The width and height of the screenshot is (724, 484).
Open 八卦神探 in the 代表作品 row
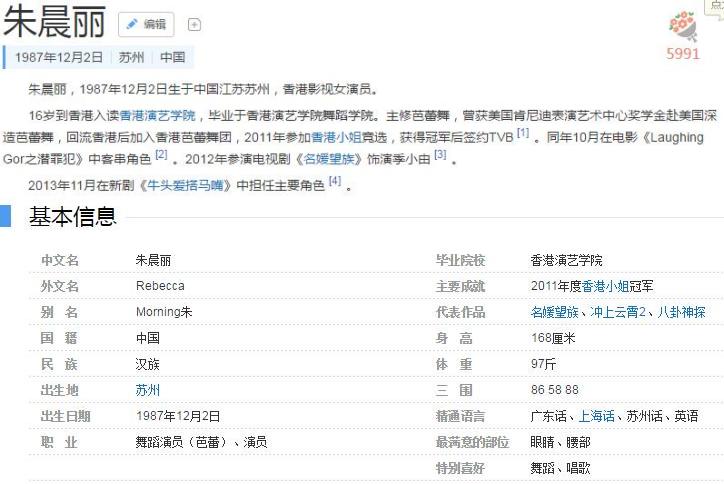[x=683, y=312]
